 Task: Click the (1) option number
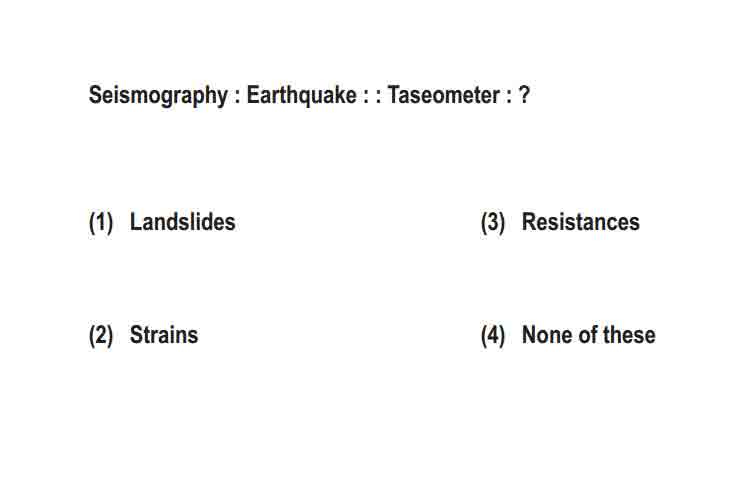pyautogui.click(x=101, y=222)
